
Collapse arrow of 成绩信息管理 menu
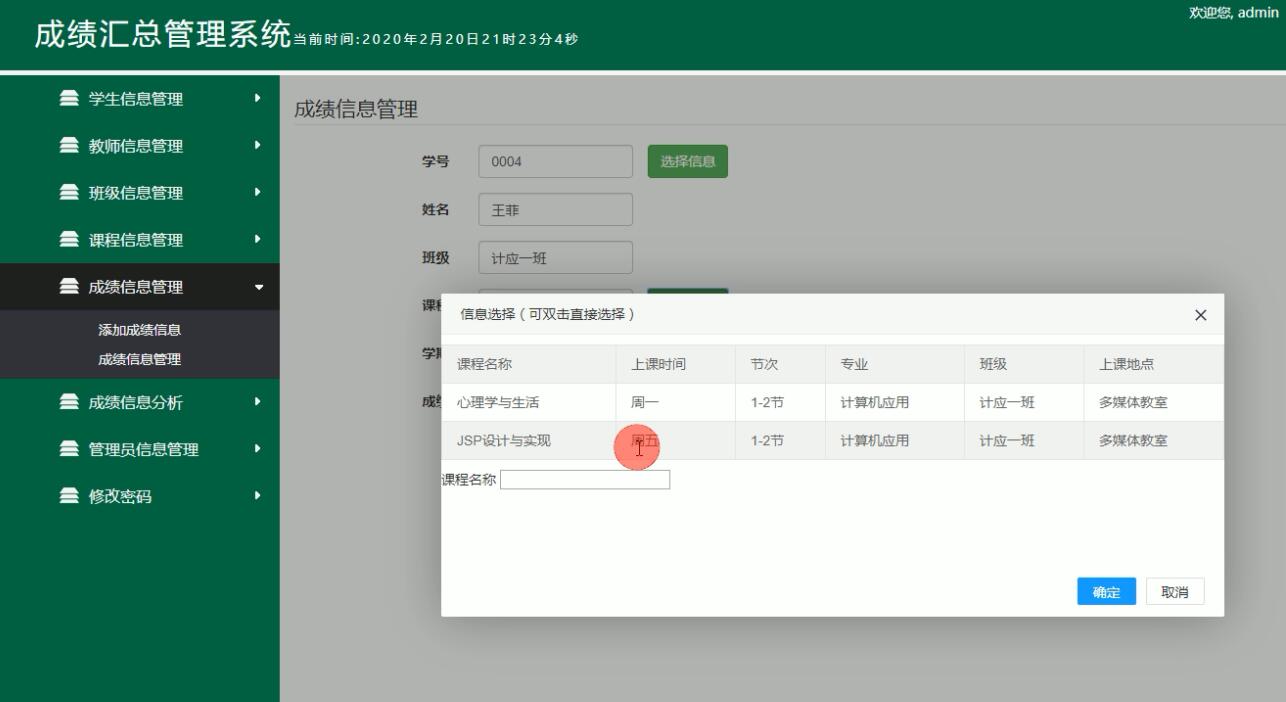pyautogui.click(x=260, y=288)
